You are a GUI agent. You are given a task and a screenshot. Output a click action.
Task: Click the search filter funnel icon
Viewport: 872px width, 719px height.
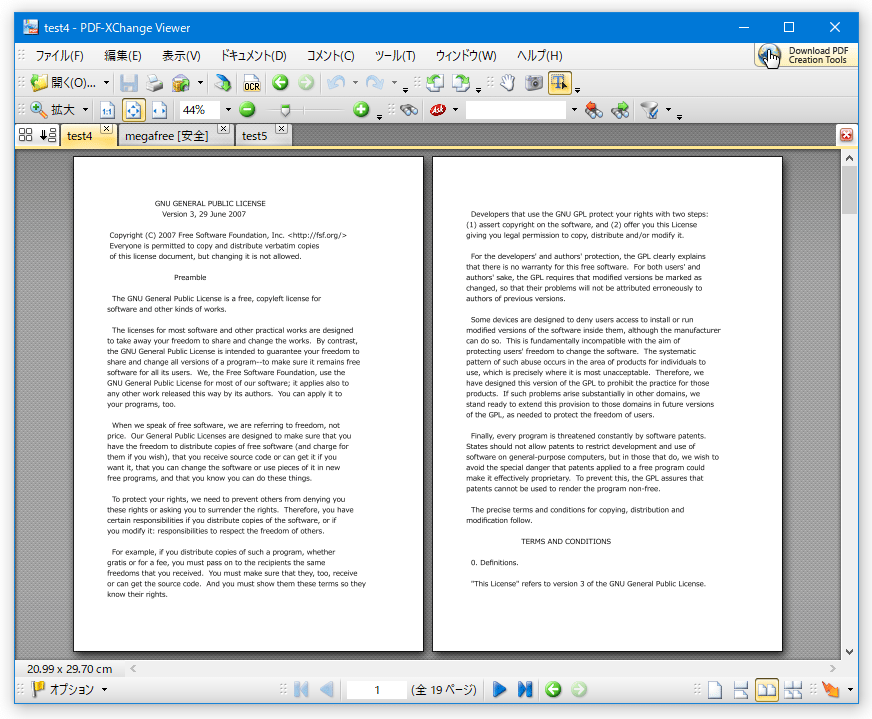tap(650, 110)
